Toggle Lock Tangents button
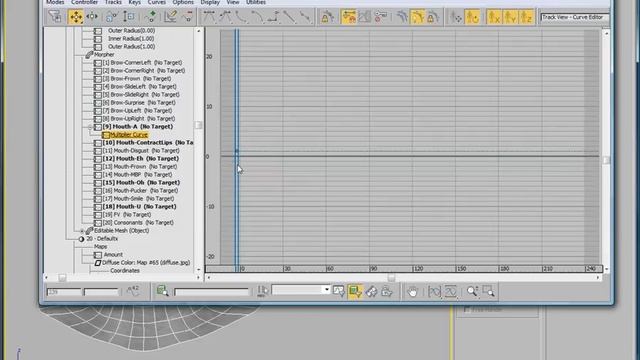The height and width of the screenshot is (360, 640). pos(433,17)
